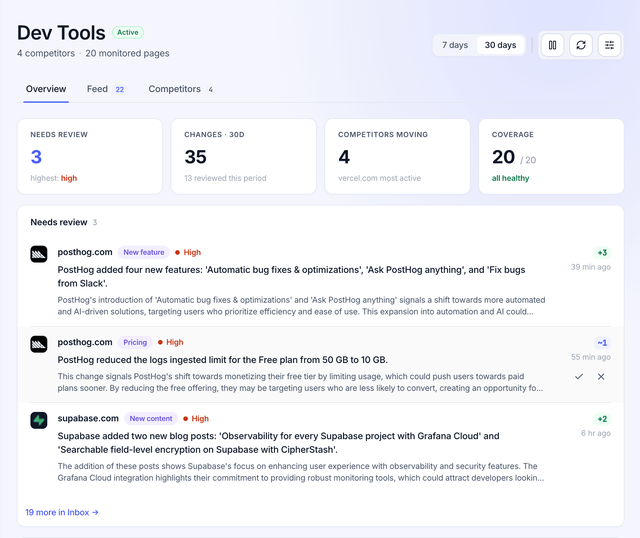Image resolution: width=640 pixels, height=538 pixels.
Task: Mark PostHog pricing change as reviewed checkmark
Action: (579, 376)
